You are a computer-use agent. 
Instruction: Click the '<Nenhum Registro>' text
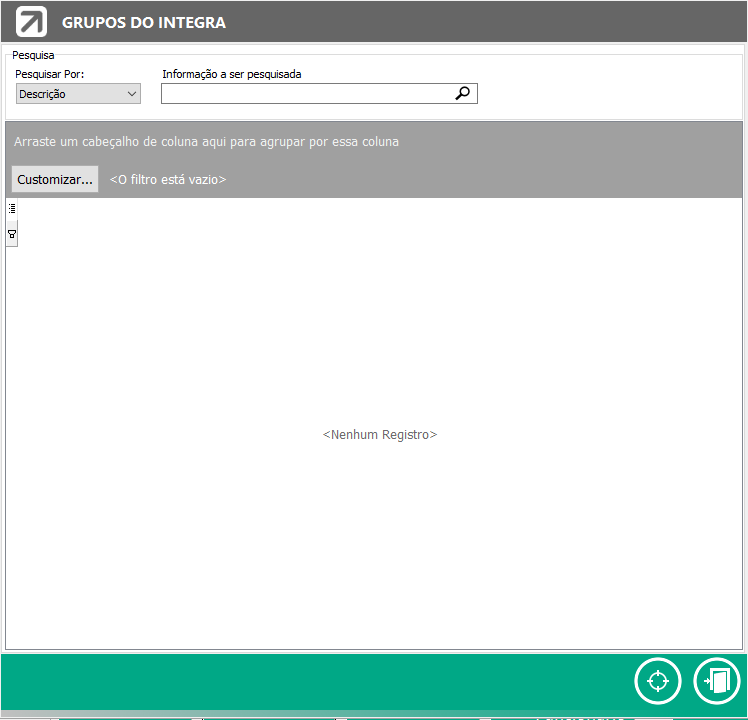click(x=380, y=435)
